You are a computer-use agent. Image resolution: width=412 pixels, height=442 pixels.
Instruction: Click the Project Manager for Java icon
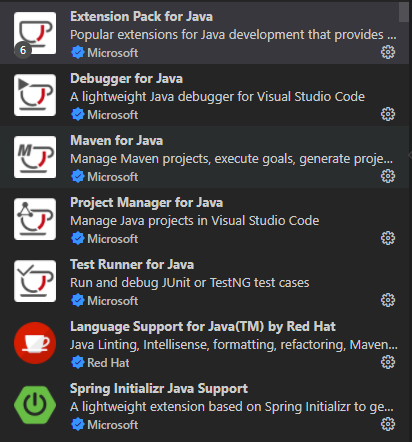coord(35,219)
